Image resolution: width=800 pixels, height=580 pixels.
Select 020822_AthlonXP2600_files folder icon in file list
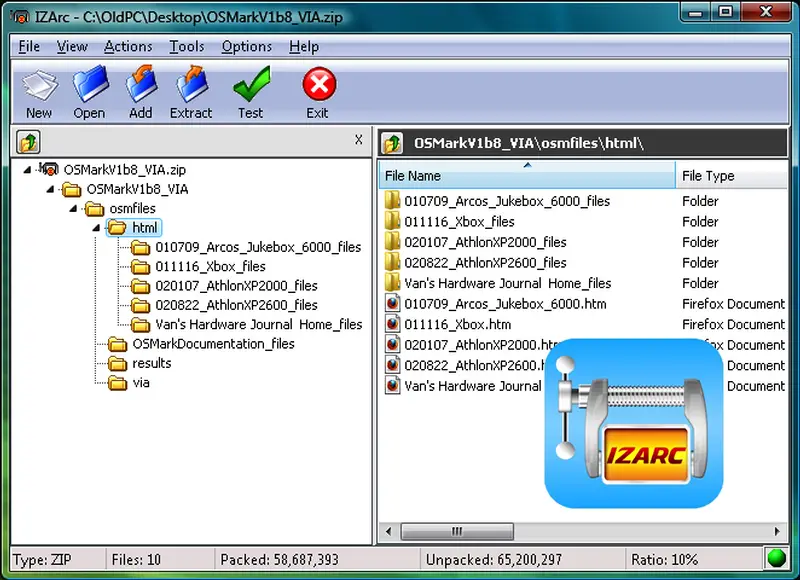392,262
